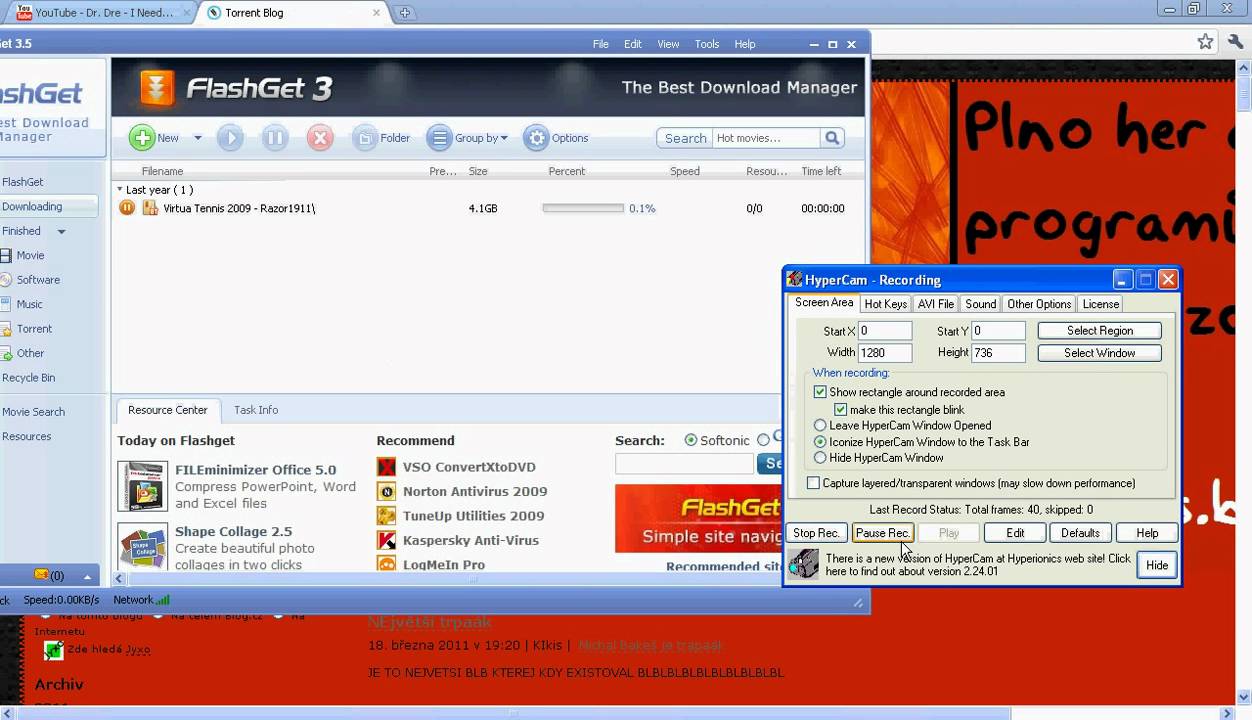Click the Virtua Tennis download progress bar
This screenshot has height=720, width=1252.
[583, 208]
